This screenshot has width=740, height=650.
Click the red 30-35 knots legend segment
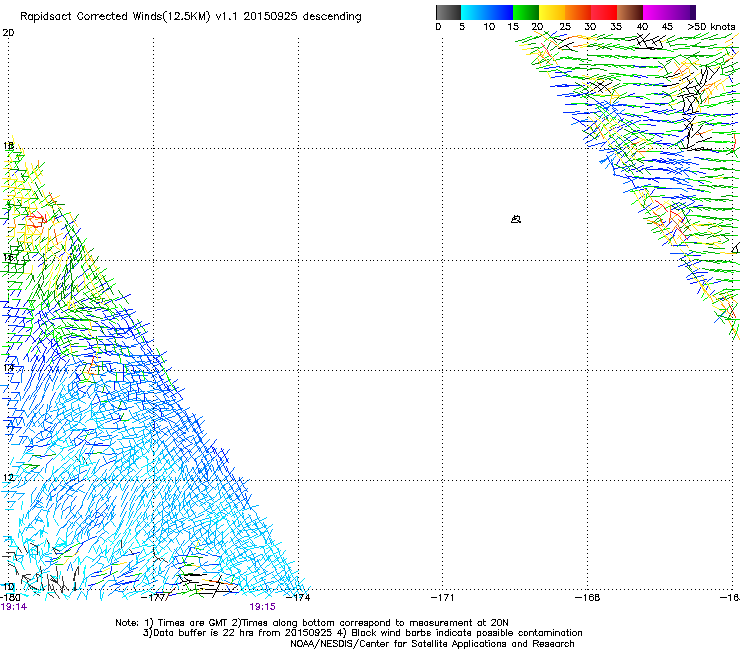point(604,12)
